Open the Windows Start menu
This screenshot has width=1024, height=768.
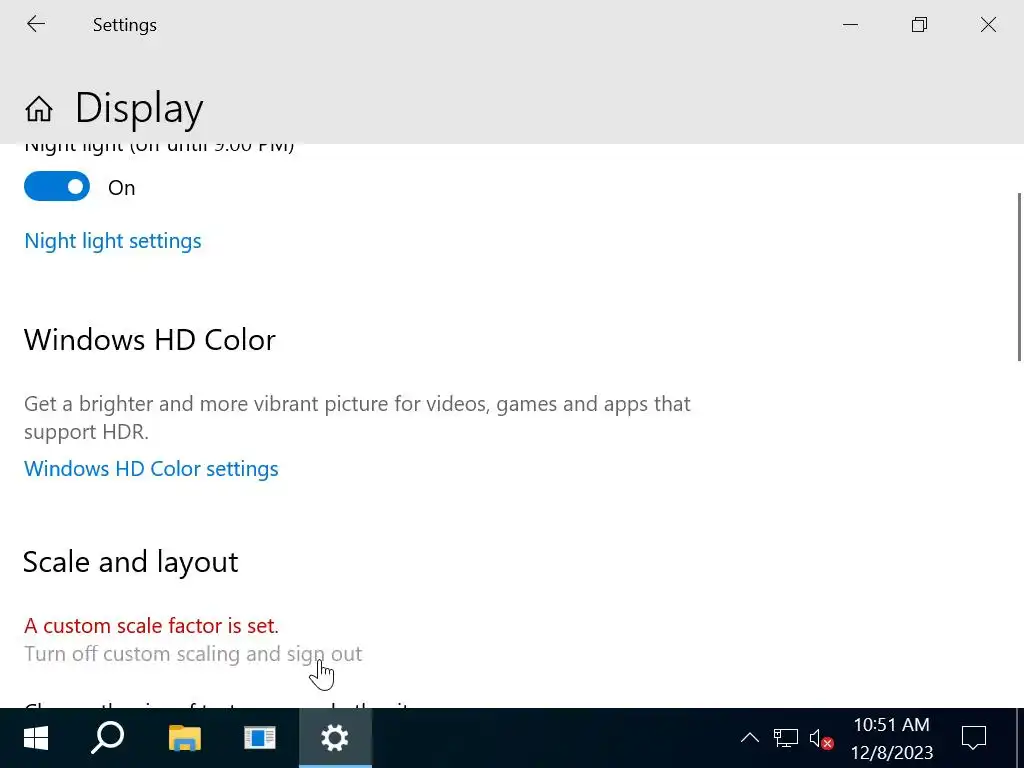tap(36, 739)
